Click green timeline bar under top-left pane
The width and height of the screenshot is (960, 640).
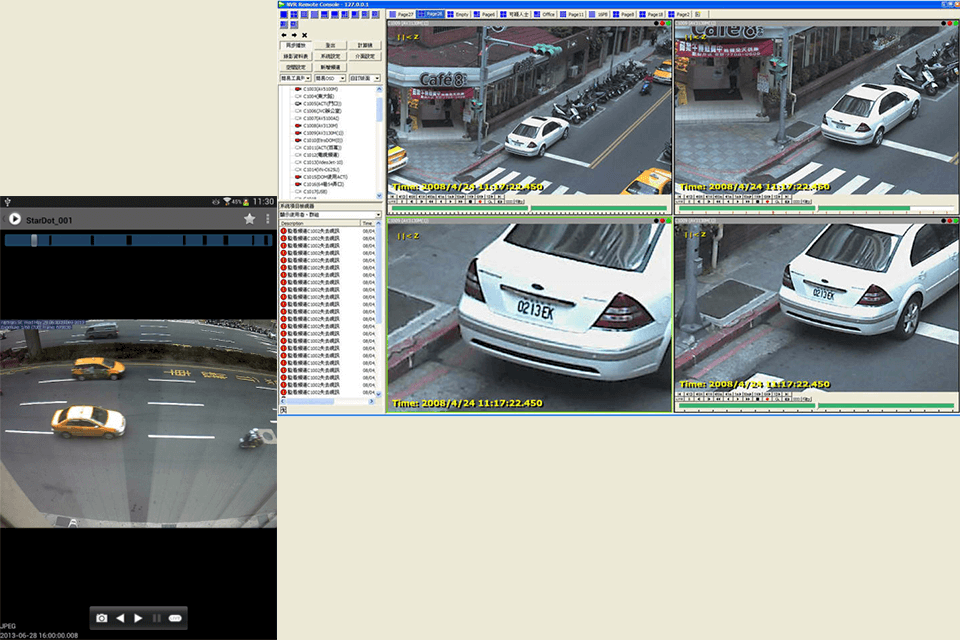pyautogui.click(x=530, y=209)
